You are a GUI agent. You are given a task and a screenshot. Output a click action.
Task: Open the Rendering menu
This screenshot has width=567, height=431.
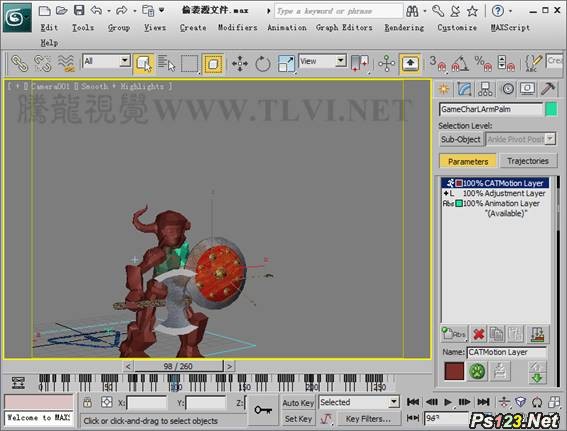pos(404,27)
